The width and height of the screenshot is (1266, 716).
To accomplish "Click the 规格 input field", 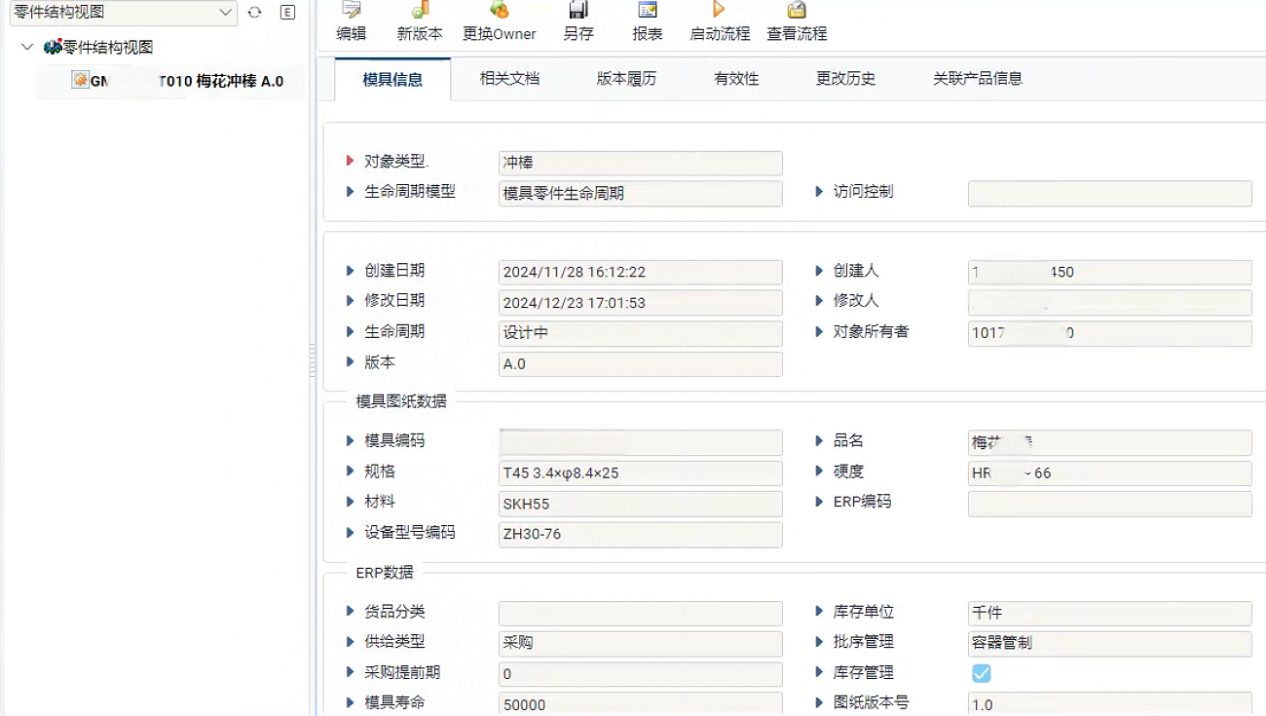I will 640,473.
